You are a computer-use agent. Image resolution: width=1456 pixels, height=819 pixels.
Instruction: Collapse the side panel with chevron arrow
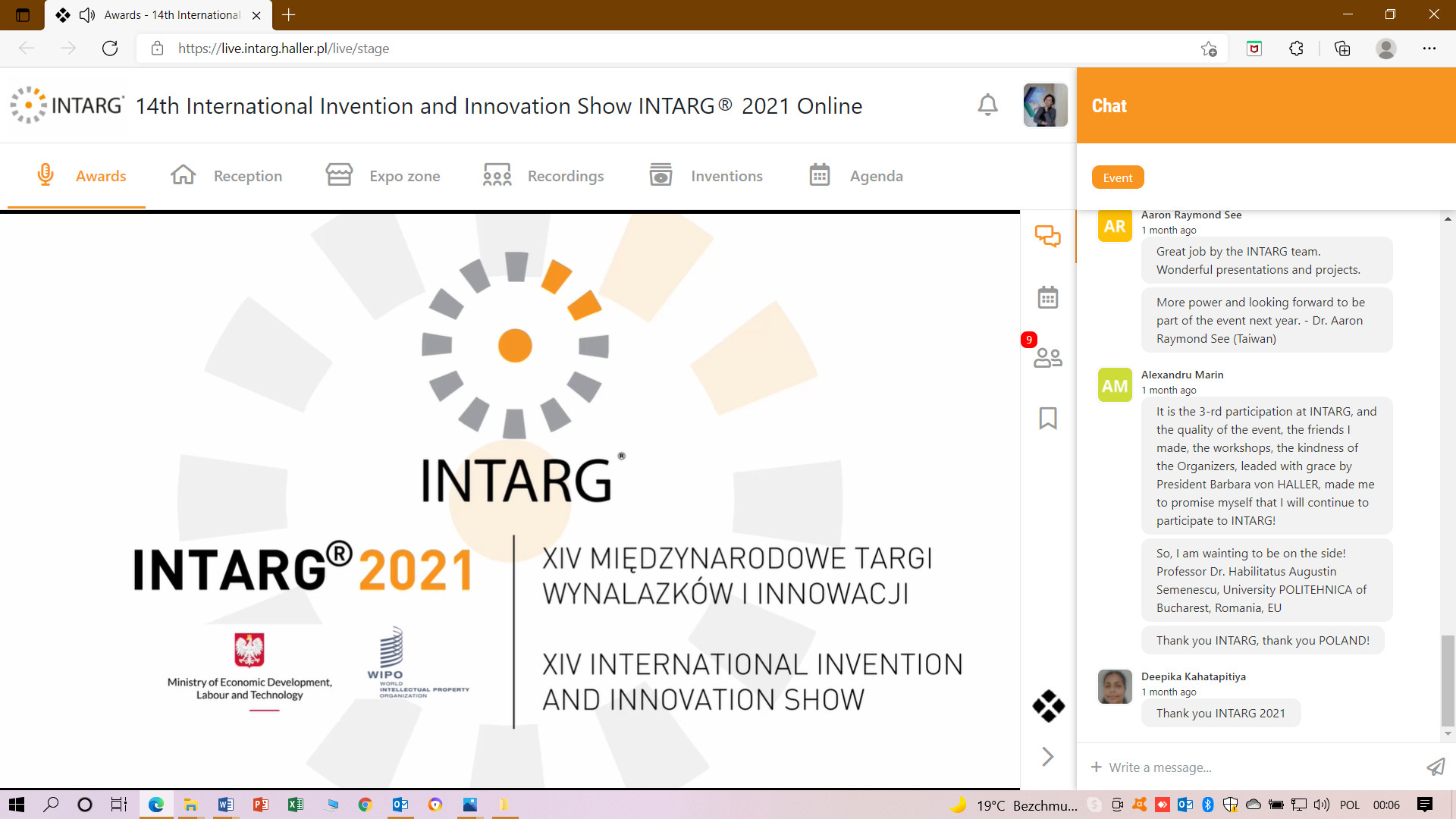tap(1048, 756)
